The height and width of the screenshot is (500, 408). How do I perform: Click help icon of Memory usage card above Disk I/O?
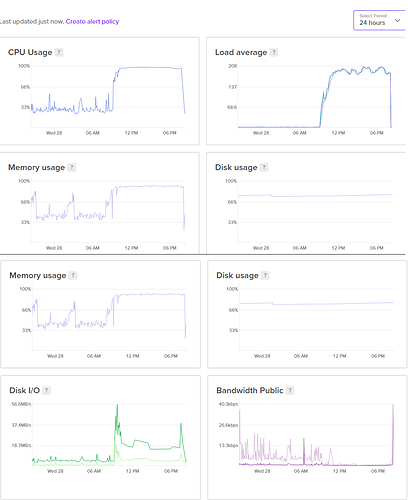[x=73, y=275]
